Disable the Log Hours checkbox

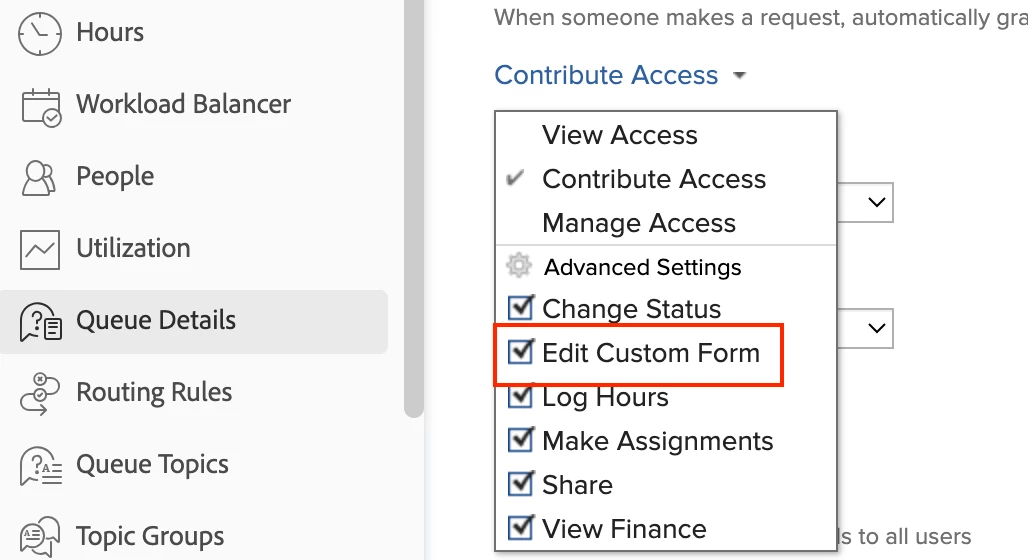click(x=520, y=396)
